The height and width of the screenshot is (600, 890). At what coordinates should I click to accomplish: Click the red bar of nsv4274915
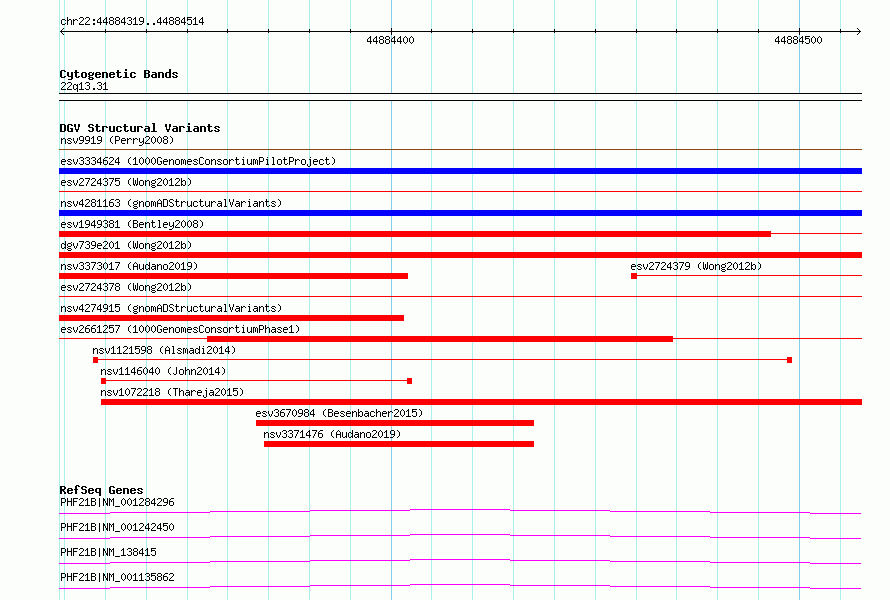coord(232,318)
